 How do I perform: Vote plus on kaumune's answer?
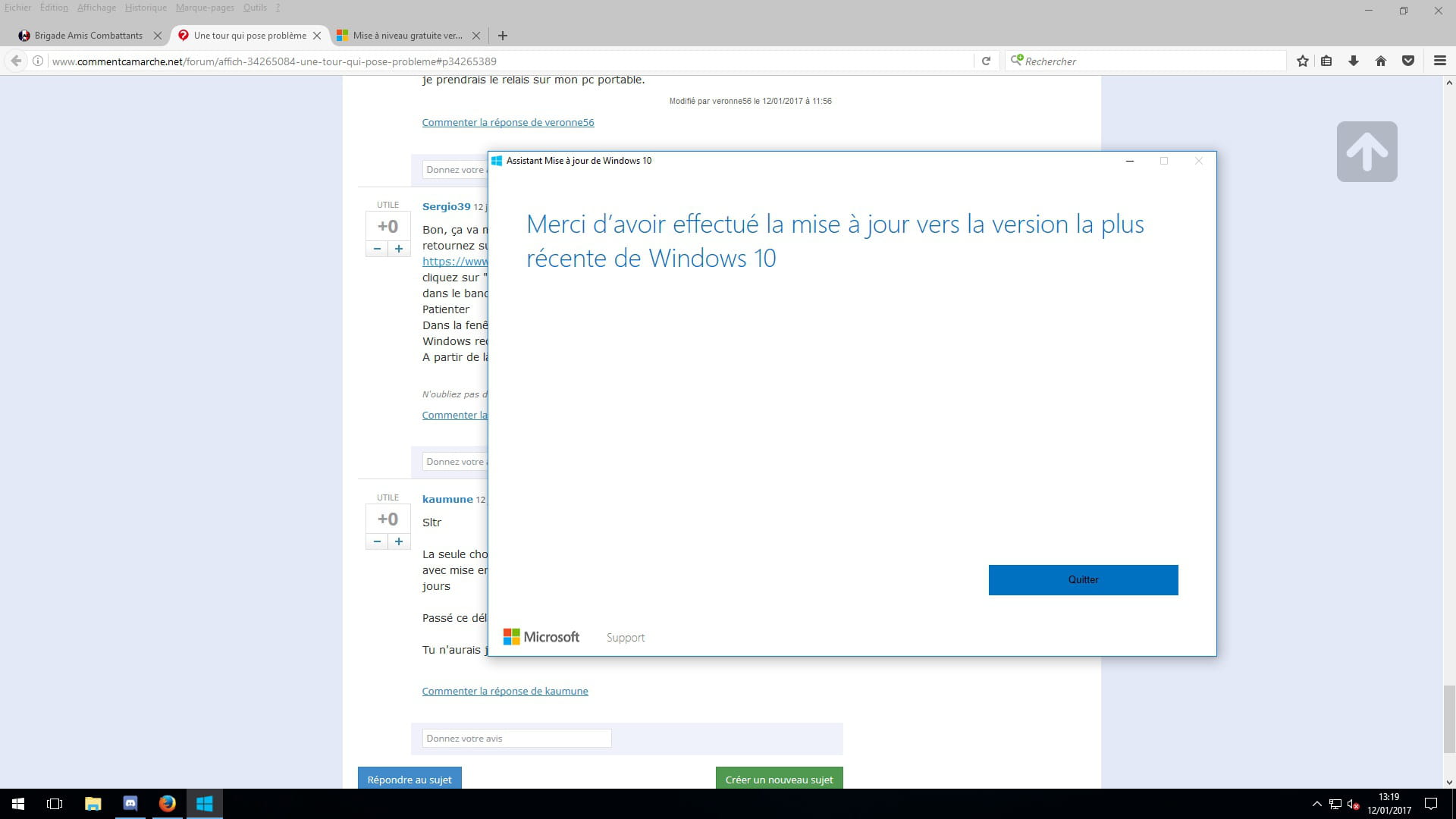[x=399, y=541]
